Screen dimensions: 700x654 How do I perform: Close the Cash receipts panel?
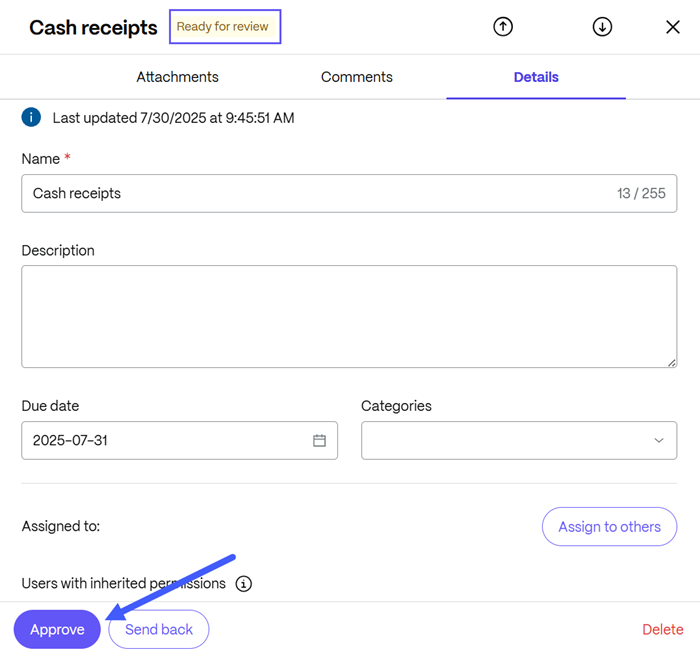[x=673, y=27]
